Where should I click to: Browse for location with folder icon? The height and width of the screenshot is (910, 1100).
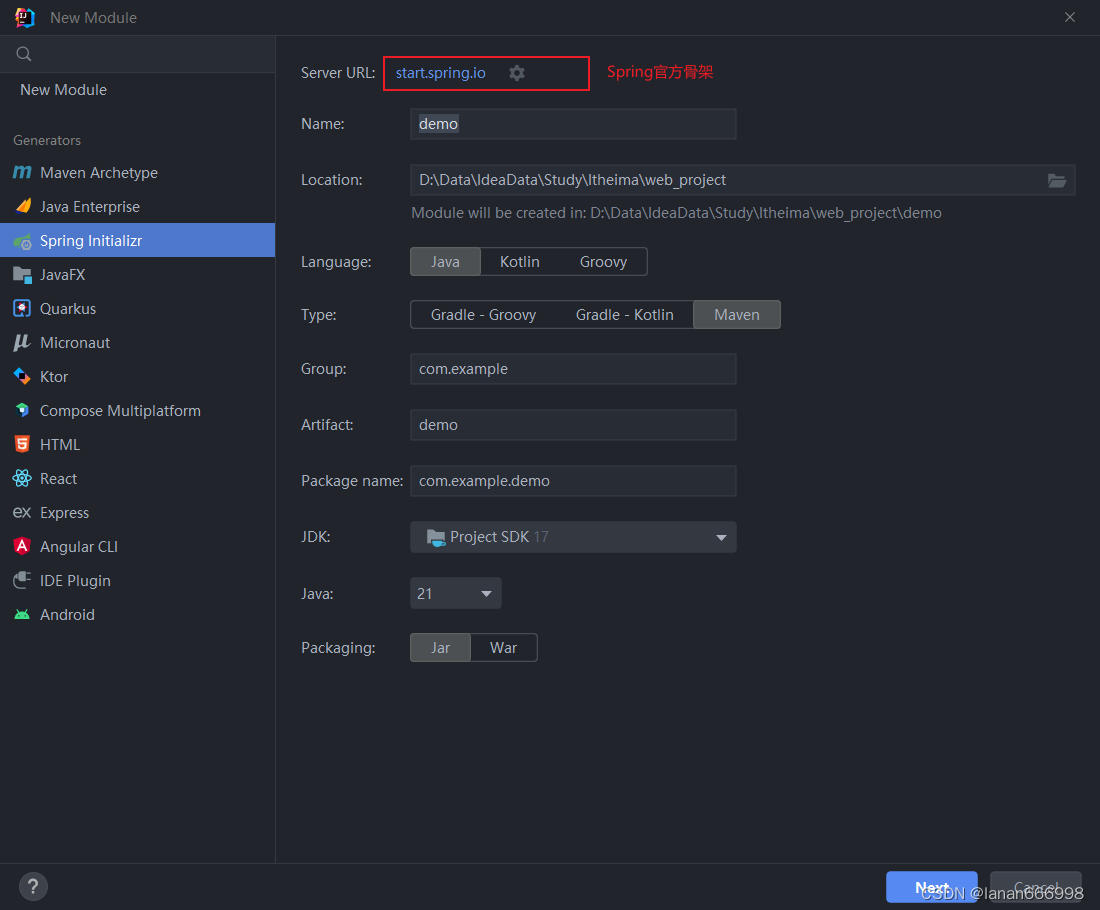point(1057,180)
